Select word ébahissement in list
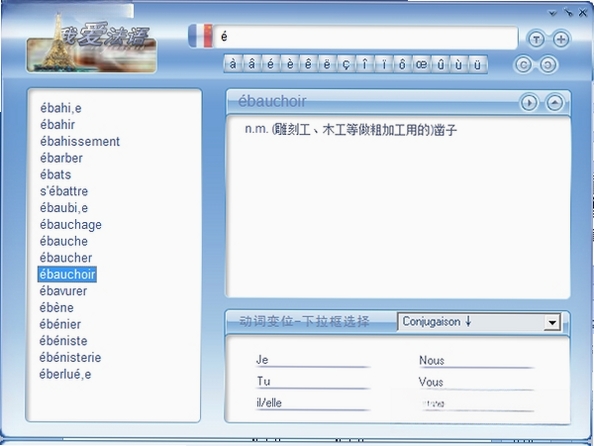Screen dimensions: 594x446 (x=80, y=141)
